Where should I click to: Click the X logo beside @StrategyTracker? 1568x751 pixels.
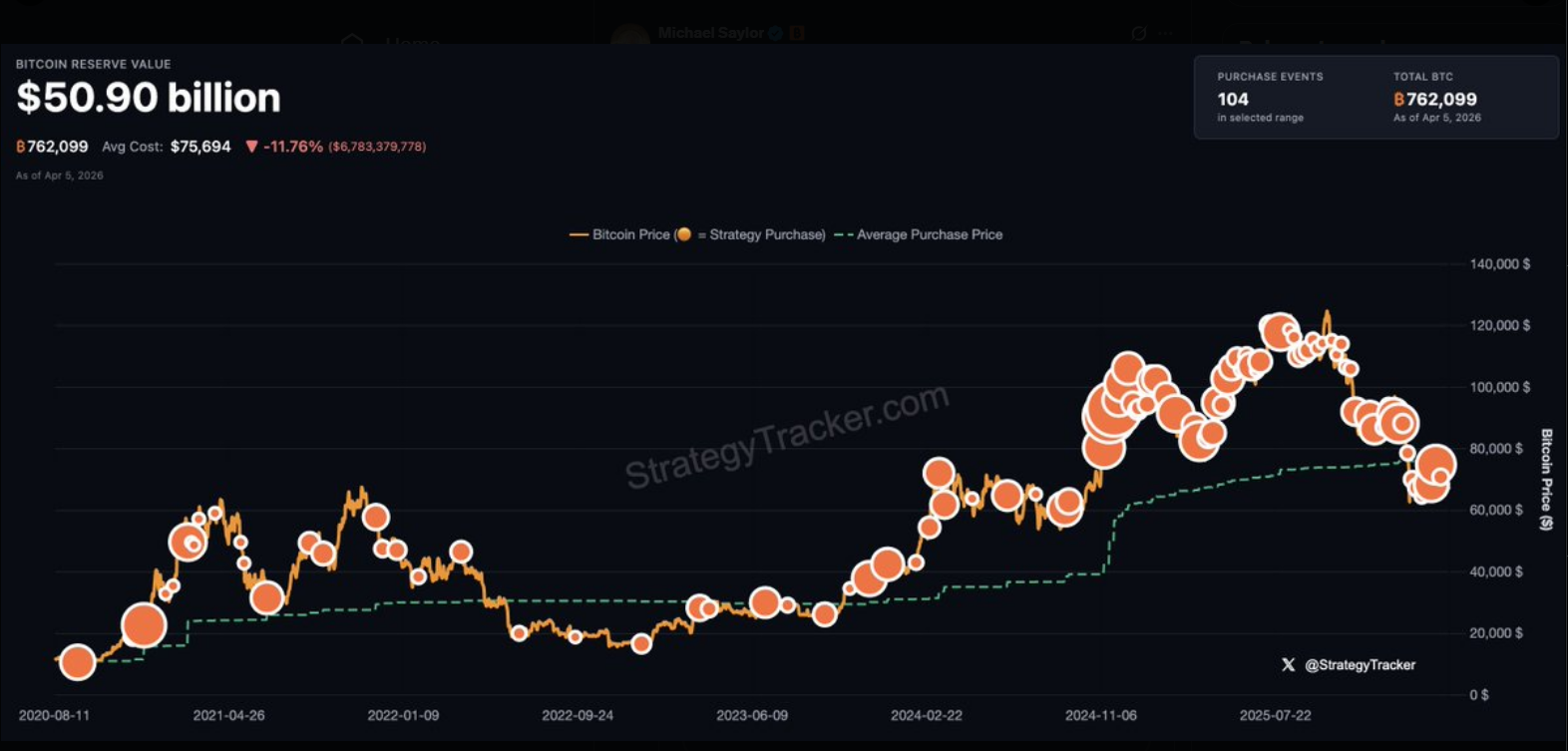[x=1288, y=665]
